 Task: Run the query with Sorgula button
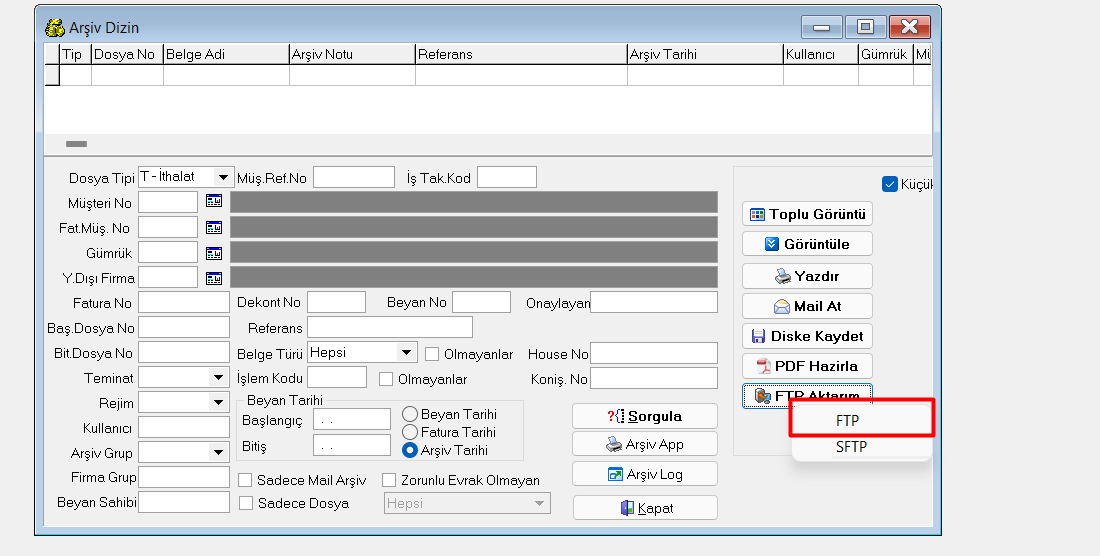pos(645,416)
